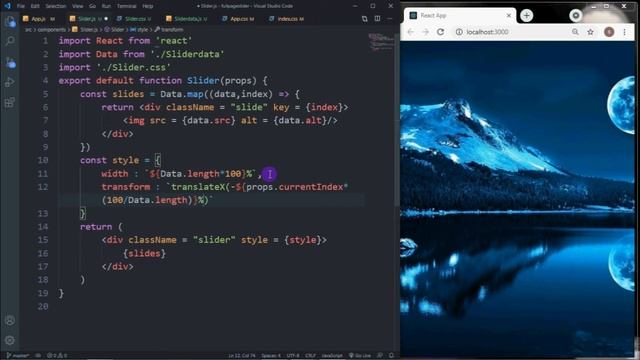
Task: Click the master branch in status bar
Action: 18,356
